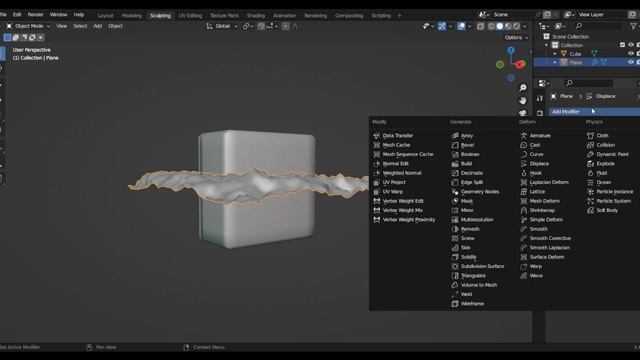Switch to the Layout workspace tab
Viewport: 640px width, 360px height.
pyautogui.click(x=105, y=16)
